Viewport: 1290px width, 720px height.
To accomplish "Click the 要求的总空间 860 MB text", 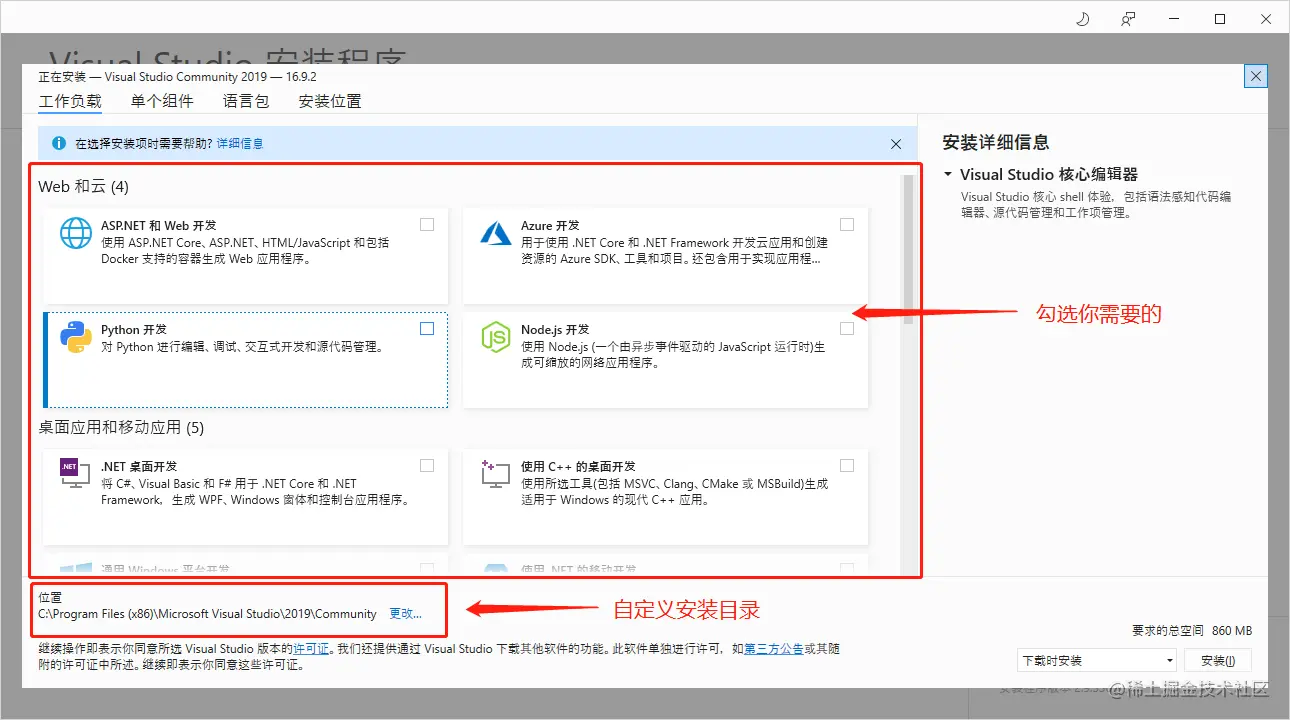I will [x=1191, y=631].
